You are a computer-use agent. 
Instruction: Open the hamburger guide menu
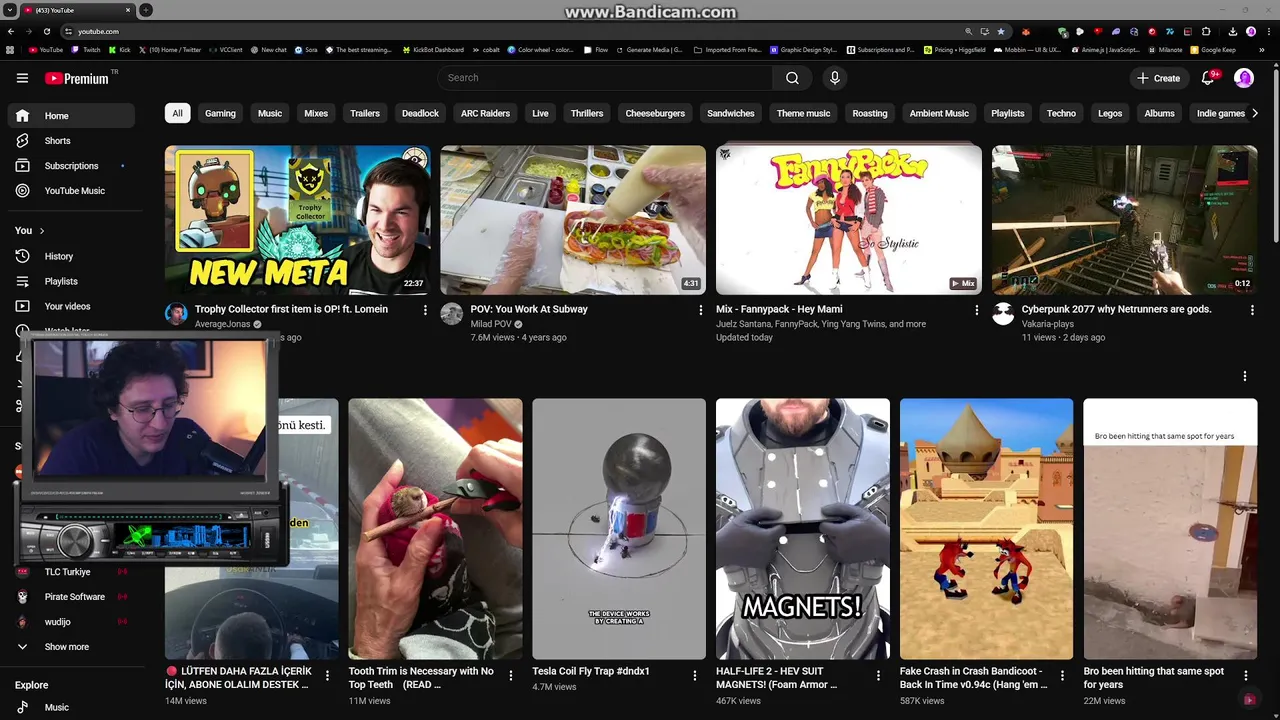point(22,78)
